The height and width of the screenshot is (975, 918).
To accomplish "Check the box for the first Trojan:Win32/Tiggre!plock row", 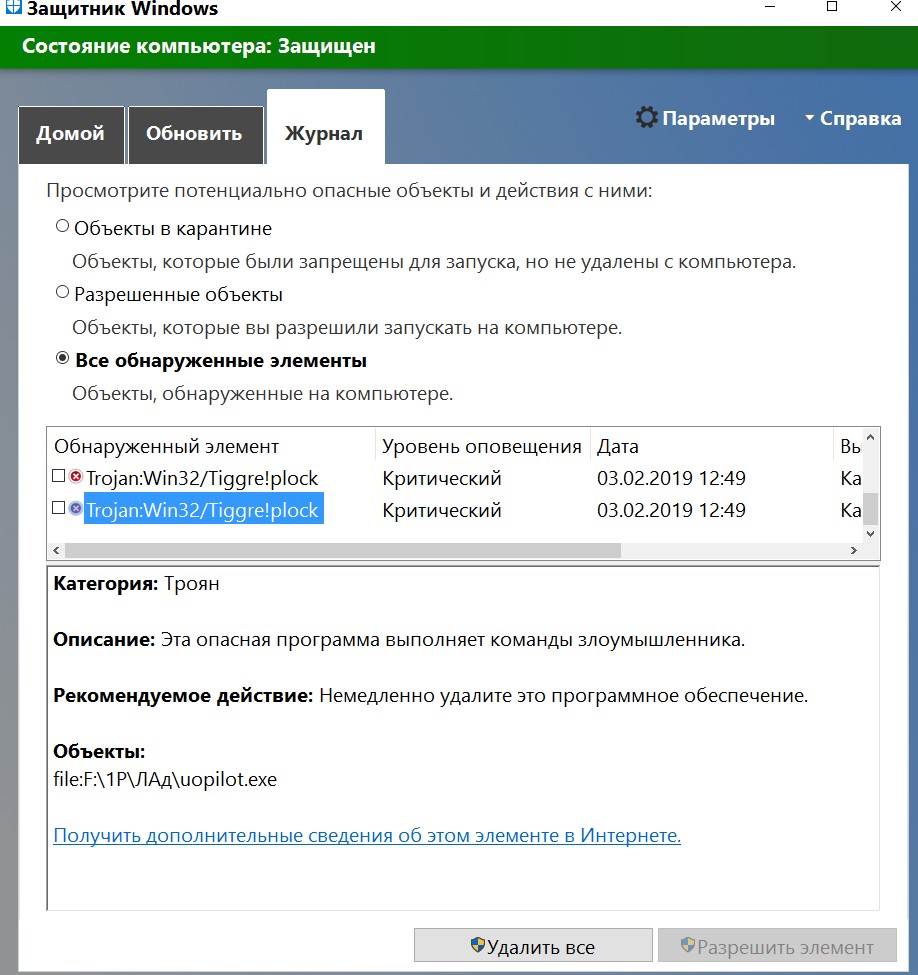I will (x=58, y=476).
